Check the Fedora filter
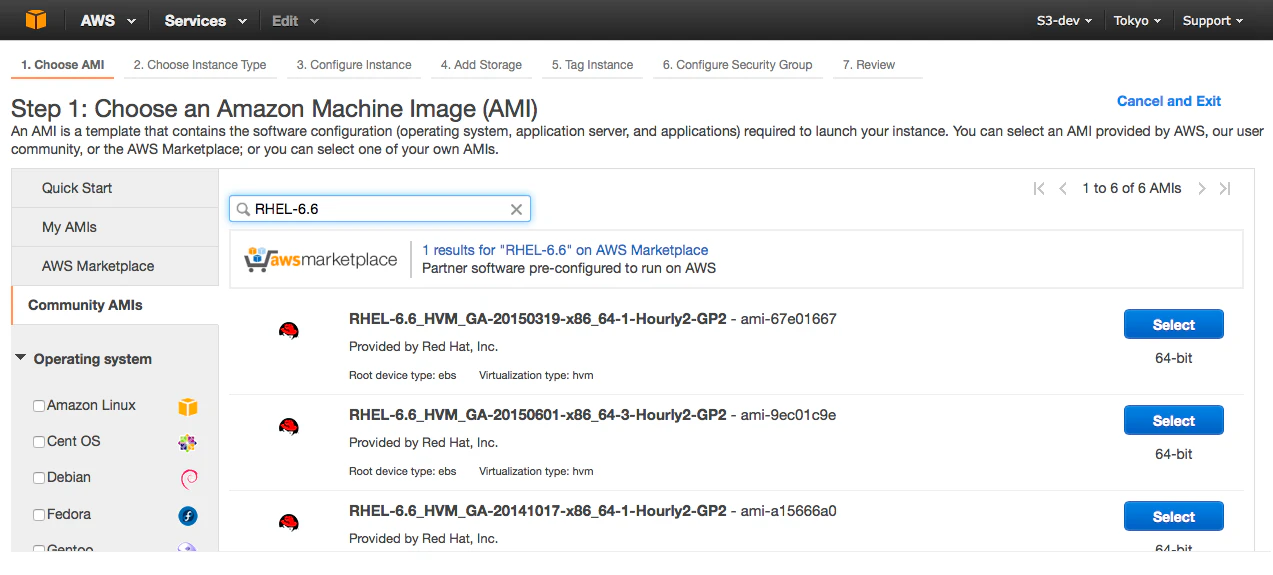Image resolution: width=1273 pixels, height=575 pixels. pyautogui.click(x=39, y=515)
